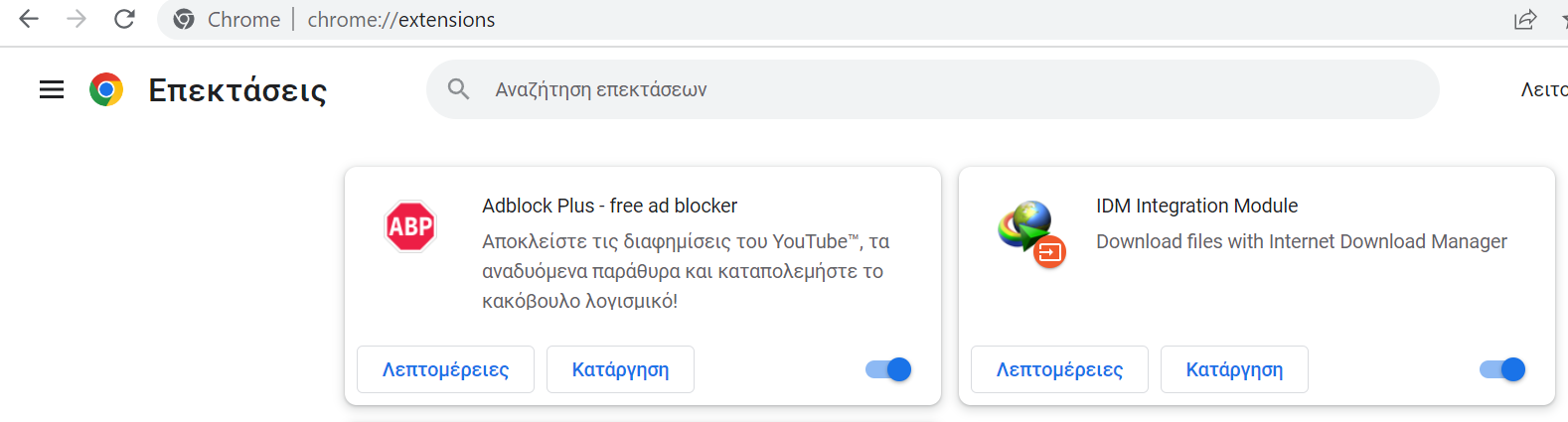Open the hamburger main menu
Screen dimensions: 1568x422
pyautogui.click(x=52, y=90)
